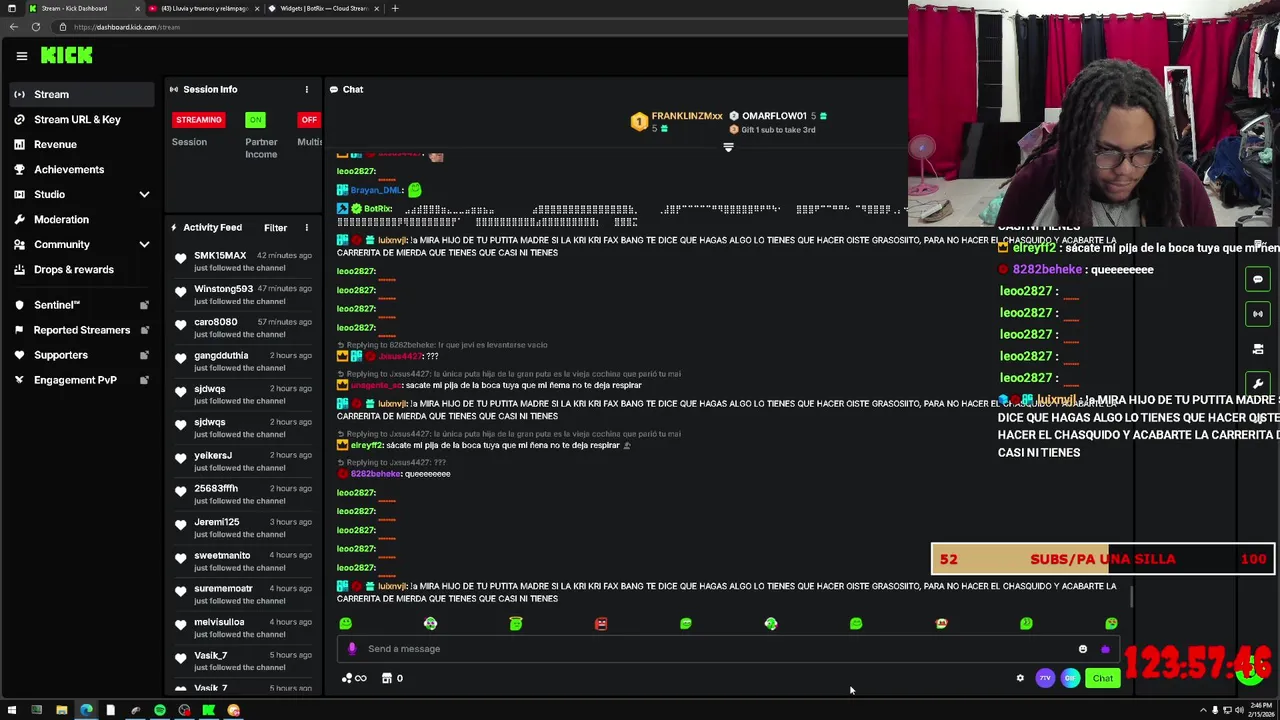The image size is (1280, 720).
Task: Click first green emote in quick emote bar
Action: coord(346,623)
